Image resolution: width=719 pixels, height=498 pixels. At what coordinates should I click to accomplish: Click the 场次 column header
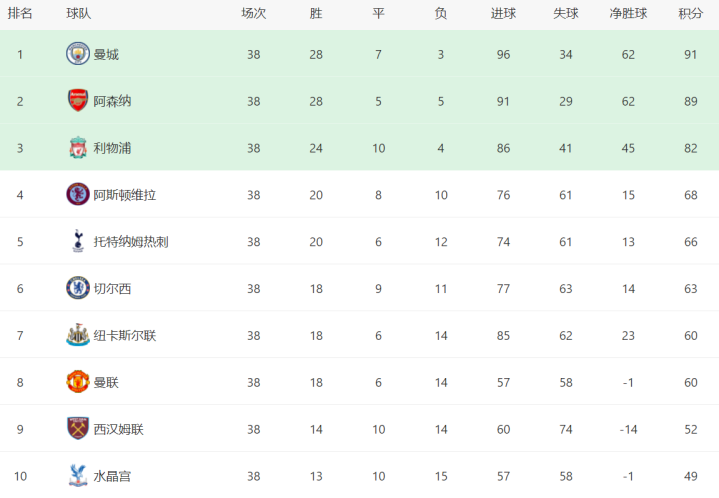click(x=254, y=14)
